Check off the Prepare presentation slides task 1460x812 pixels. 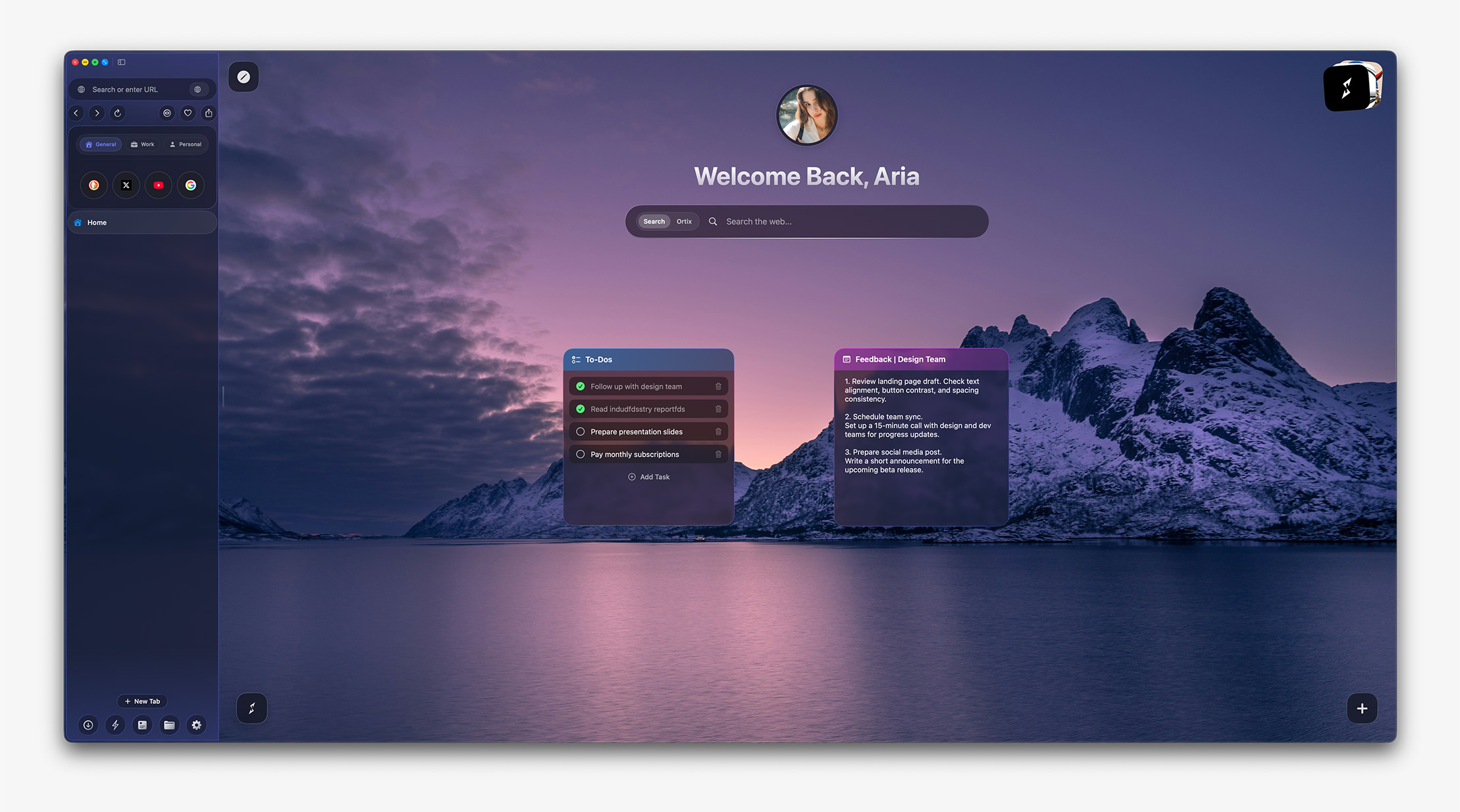click(580, 431)
